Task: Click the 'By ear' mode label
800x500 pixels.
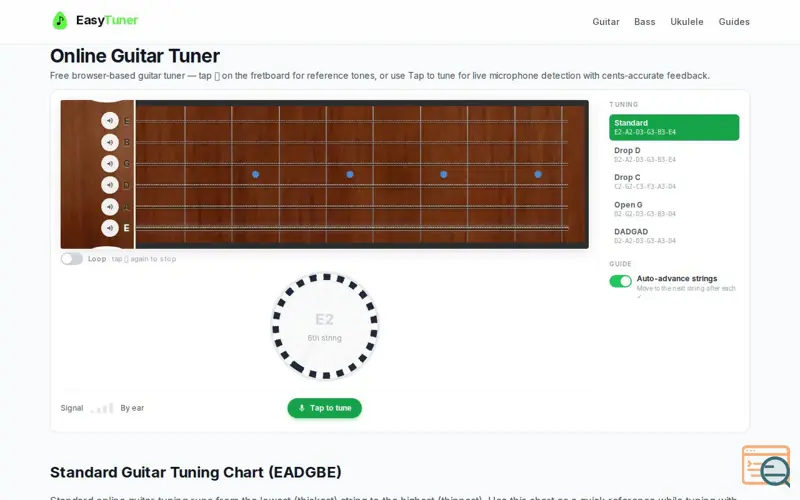Action: click(132, 408)
